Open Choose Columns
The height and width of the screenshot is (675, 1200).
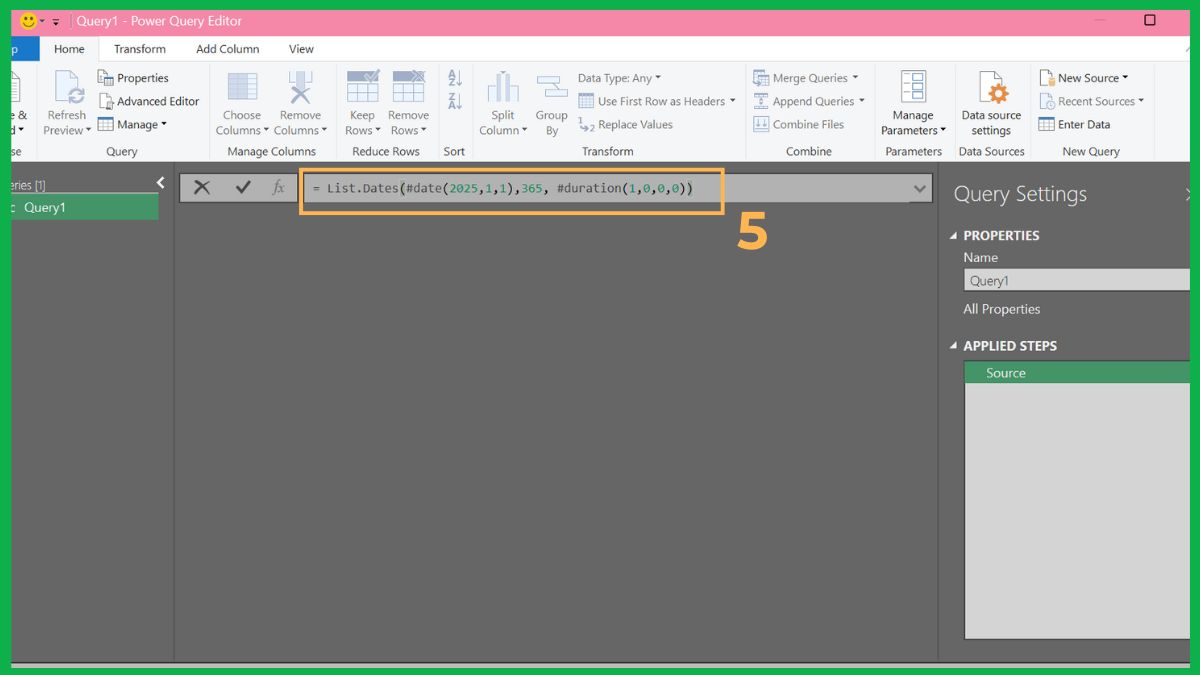(241, 101)
